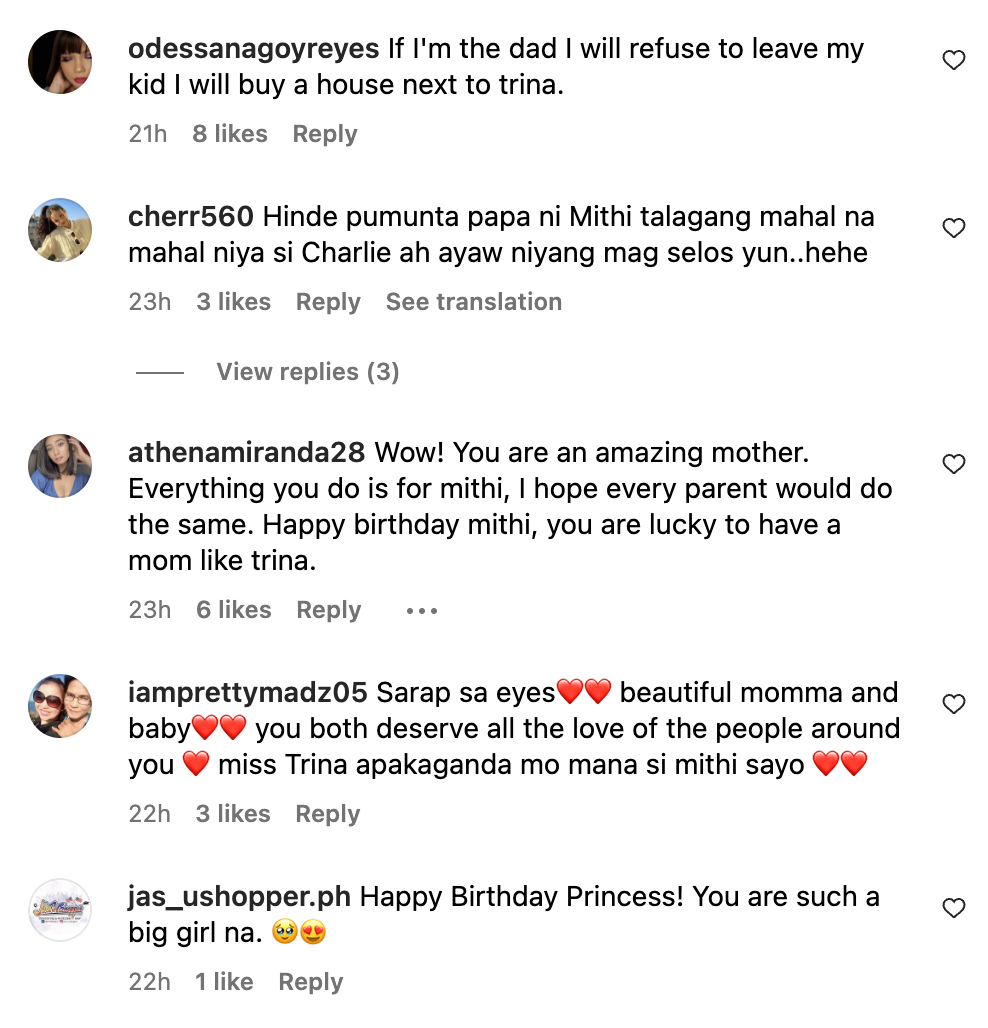988x1028 pixels.
Task: Open more options on athenamiranda28's comment
Action: click(x=421, y=610)
